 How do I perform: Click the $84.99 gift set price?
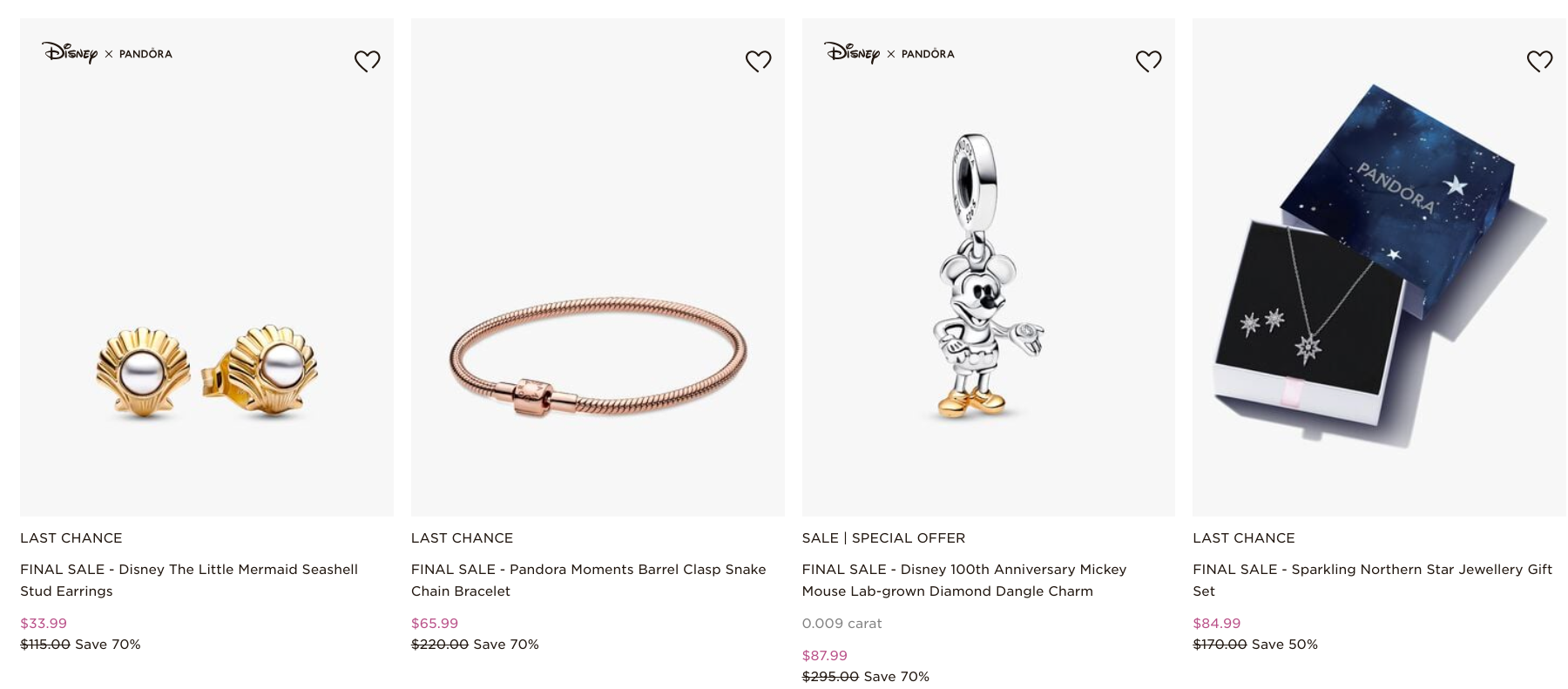1216,624
